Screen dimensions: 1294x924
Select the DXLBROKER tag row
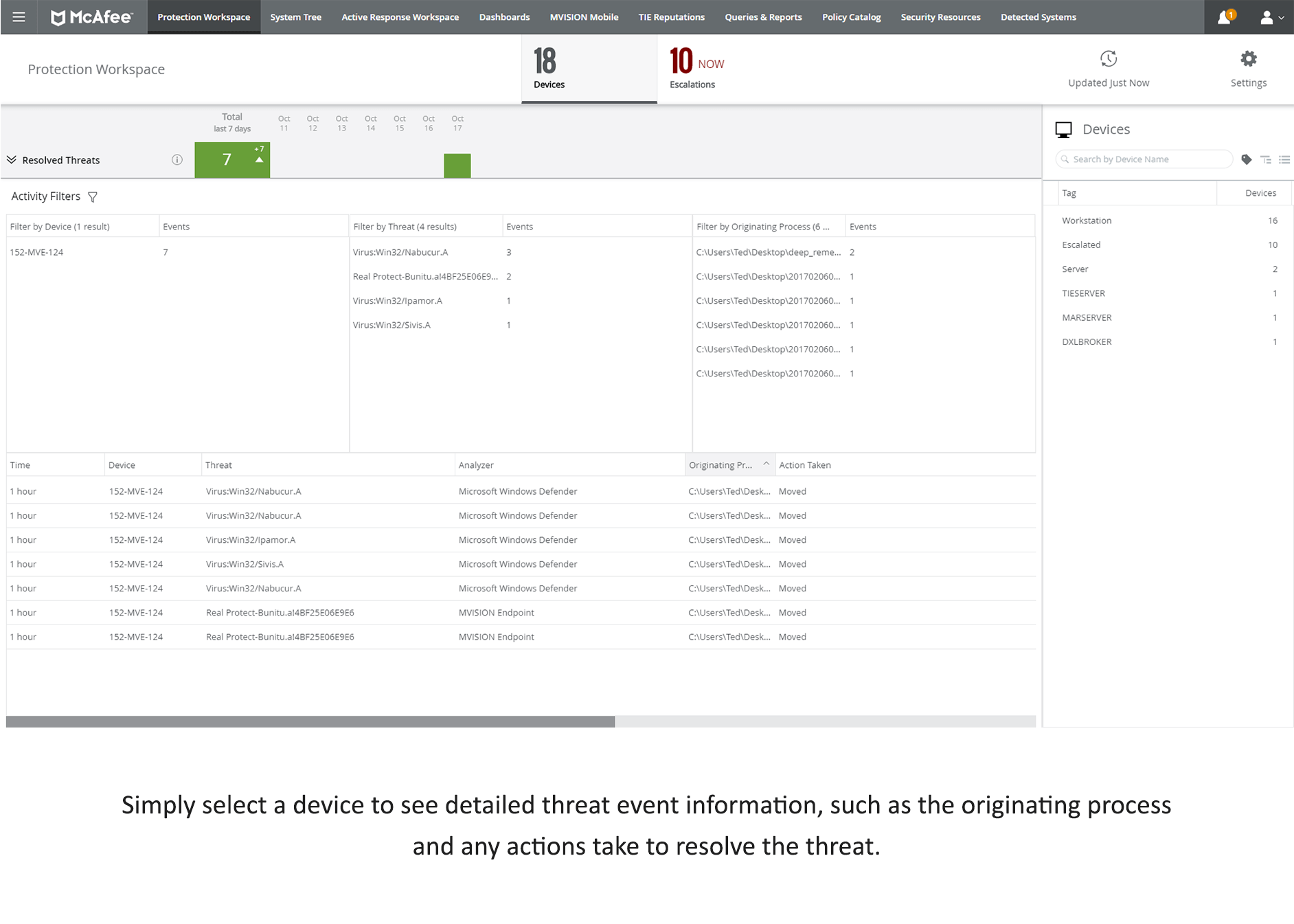tap(1169, 342)
